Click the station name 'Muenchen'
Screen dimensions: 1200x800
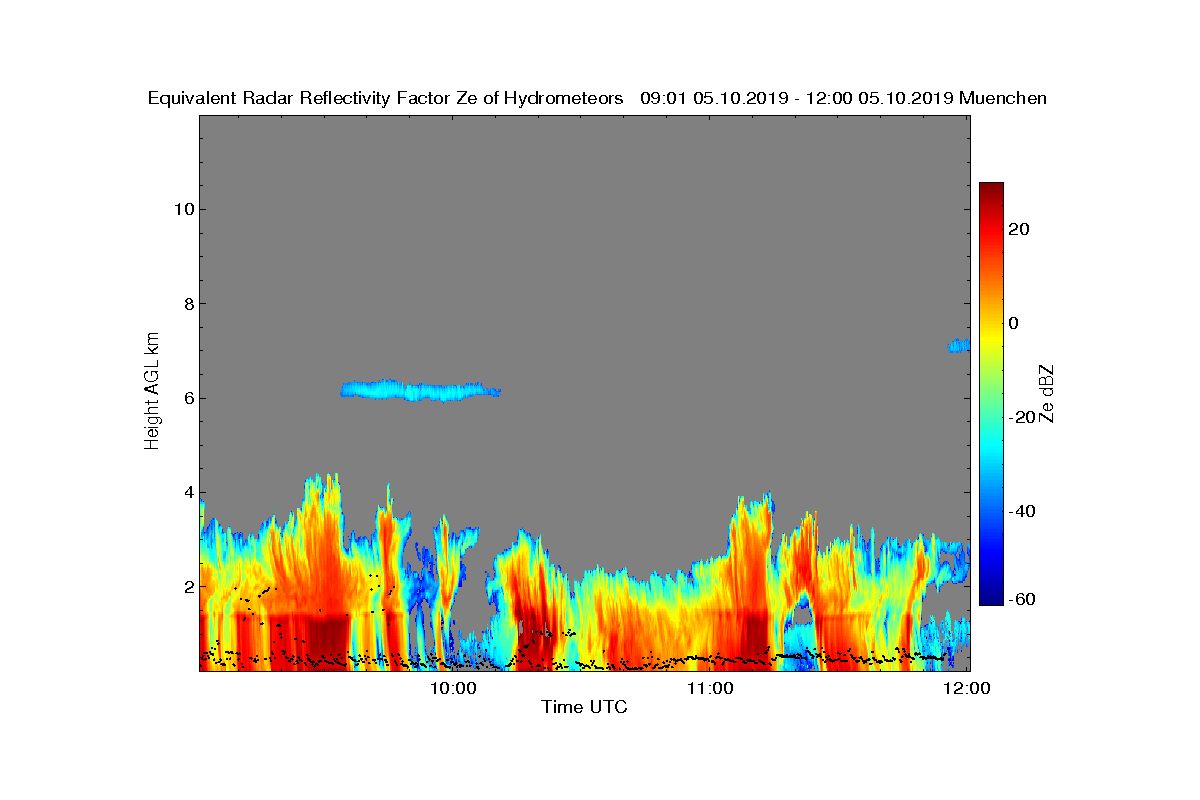(1003, 98)
